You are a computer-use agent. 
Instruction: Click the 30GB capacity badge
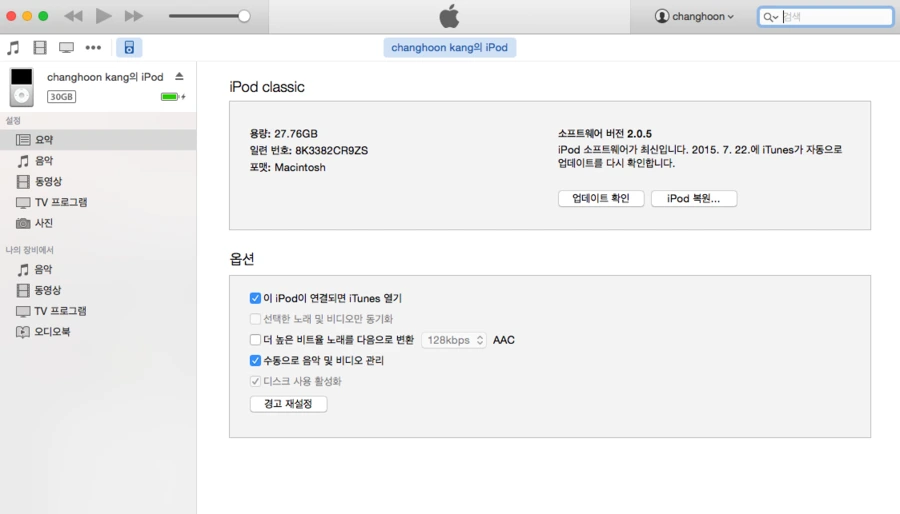pos(61,96)
